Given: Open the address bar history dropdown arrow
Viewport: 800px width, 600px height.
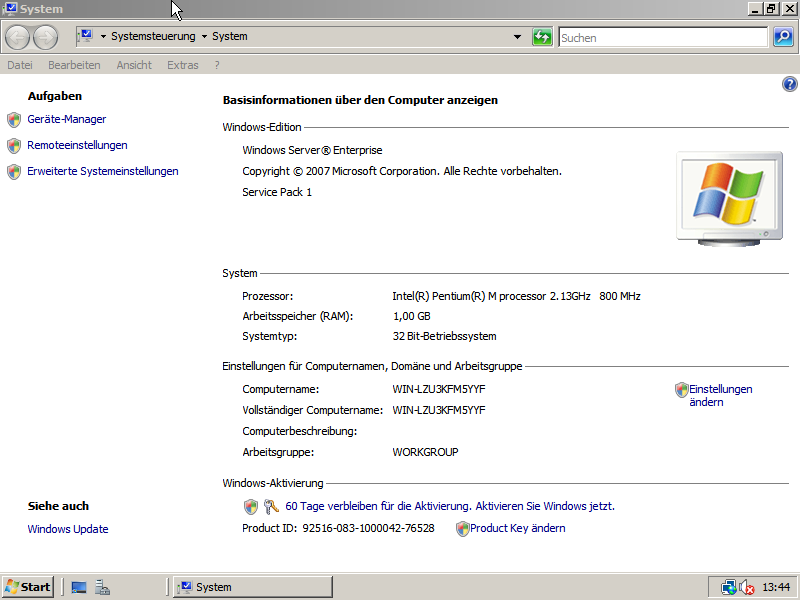Looking at the screenshot, I should [517, 37].
